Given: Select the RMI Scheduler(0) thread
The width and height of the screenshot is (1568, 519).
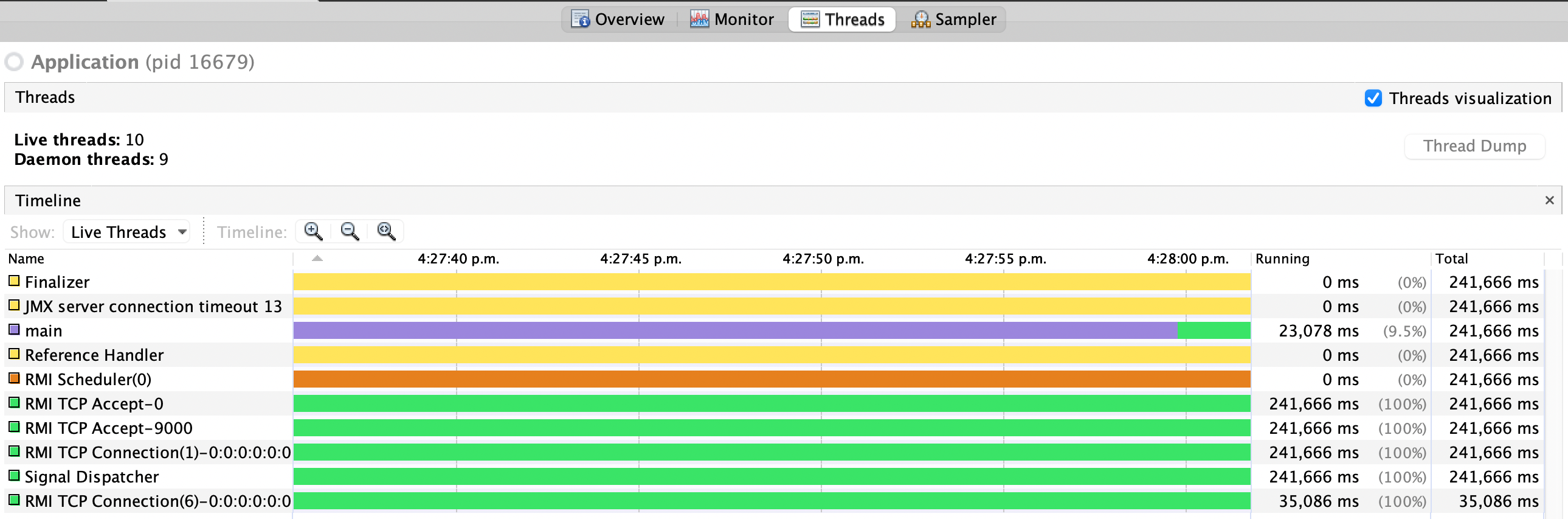Looking at the screenshot, I should pos(774,379).
